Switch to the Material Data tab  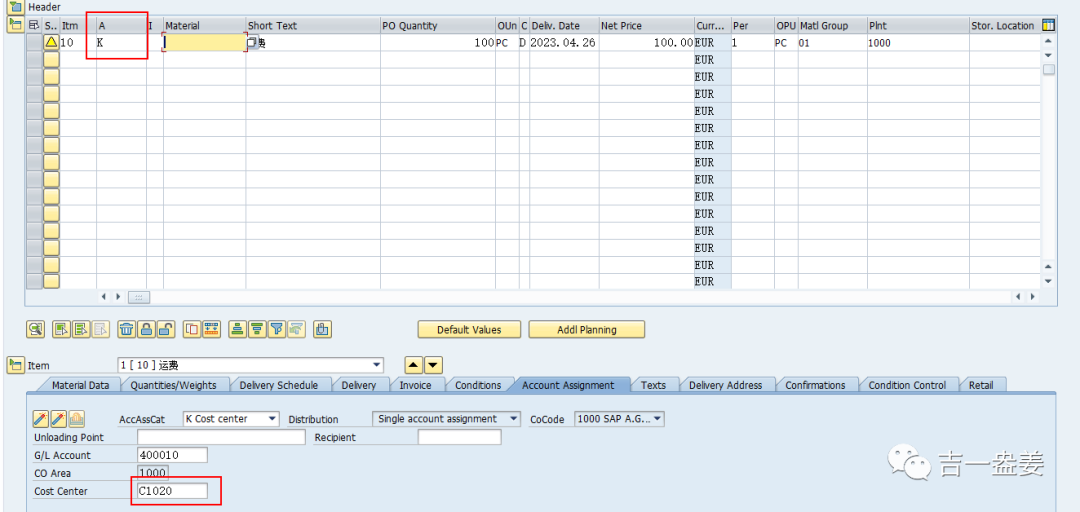click(x=81, y=385)
